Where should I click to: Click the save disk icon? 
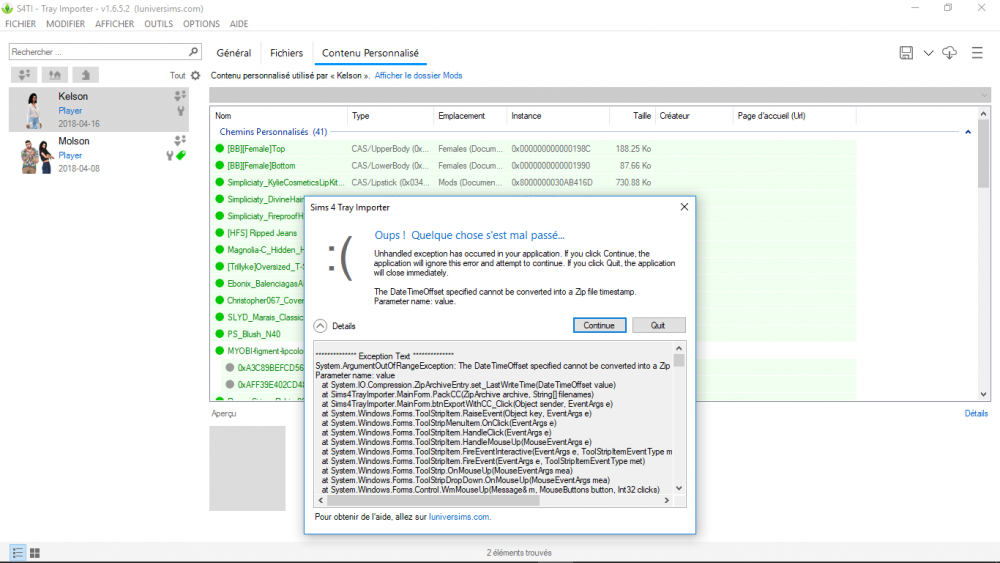click(x=906, y=53)
